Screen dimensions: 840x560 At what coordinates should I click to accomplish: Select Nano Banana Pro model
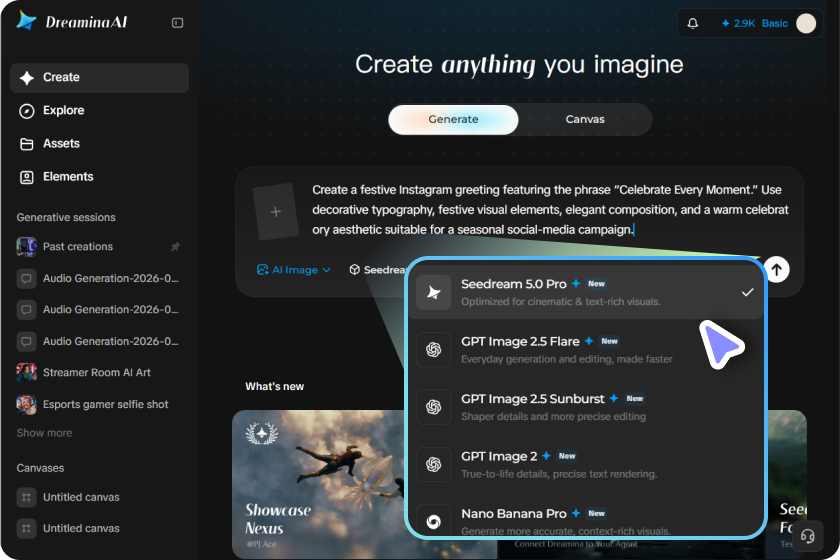coord(587,520)
